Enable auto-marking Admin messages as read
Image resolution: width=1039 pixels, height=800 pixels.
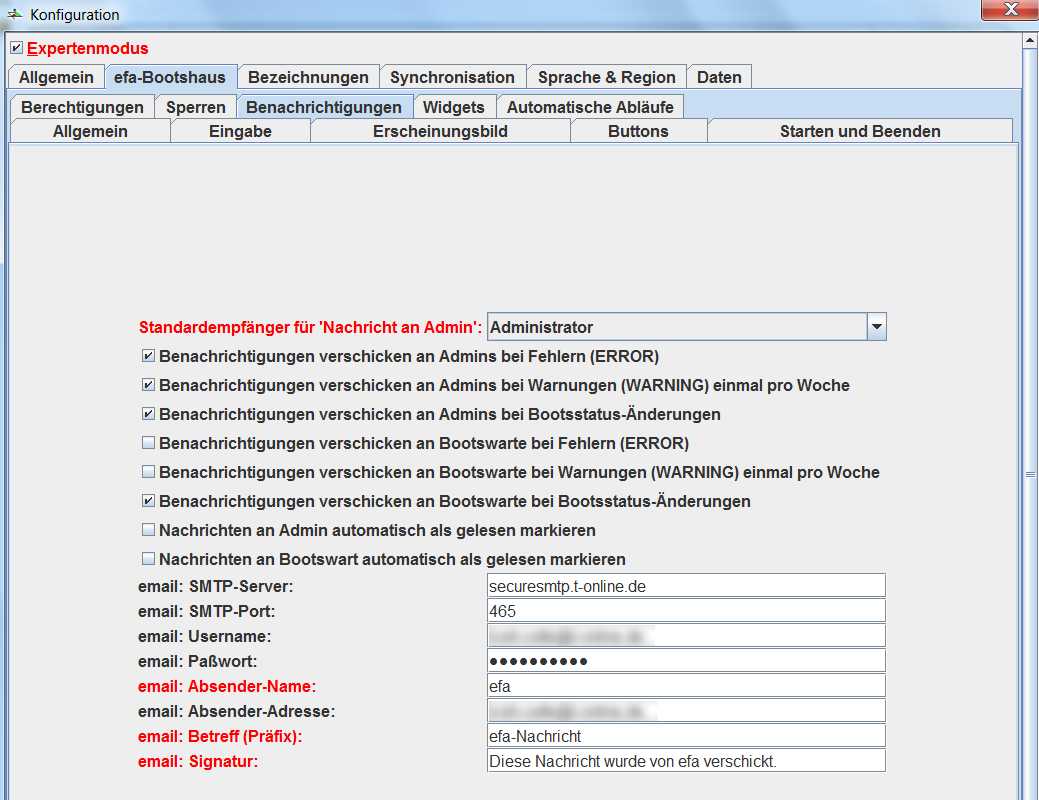point(148,530)
